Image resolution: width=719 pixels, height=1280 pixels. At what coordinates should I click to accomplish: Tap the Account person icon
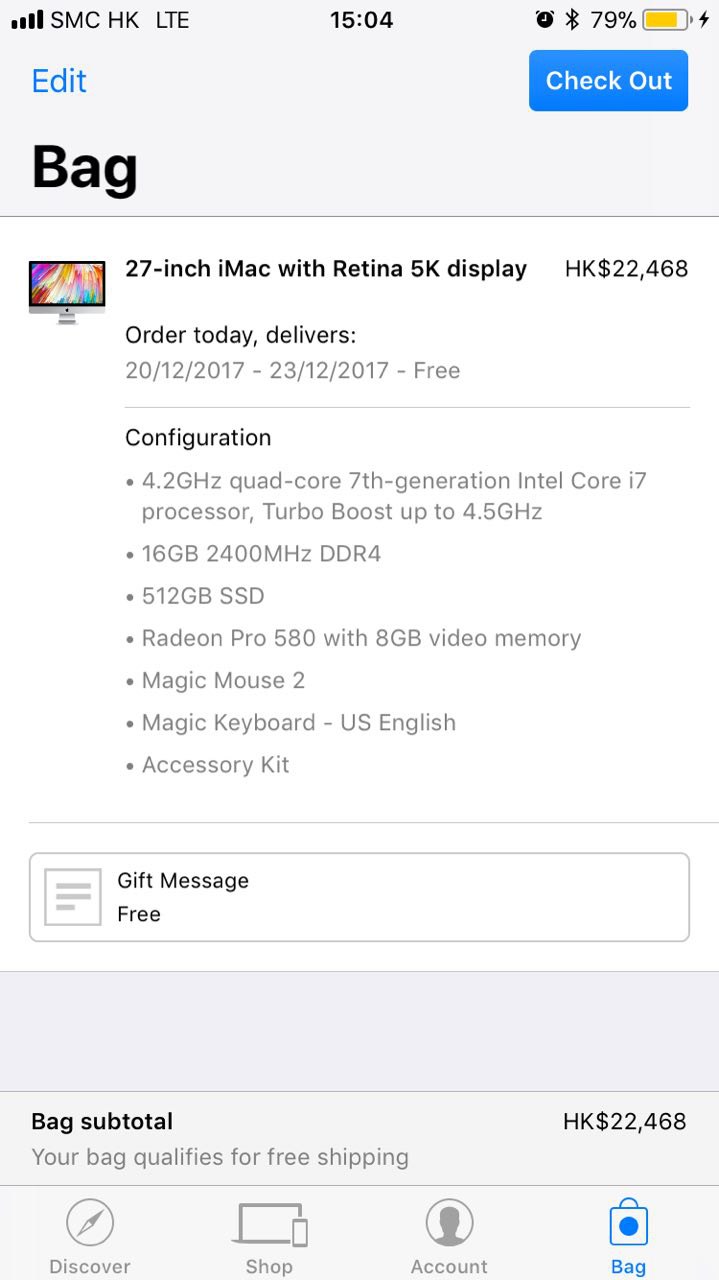(x=449, y=1222)
